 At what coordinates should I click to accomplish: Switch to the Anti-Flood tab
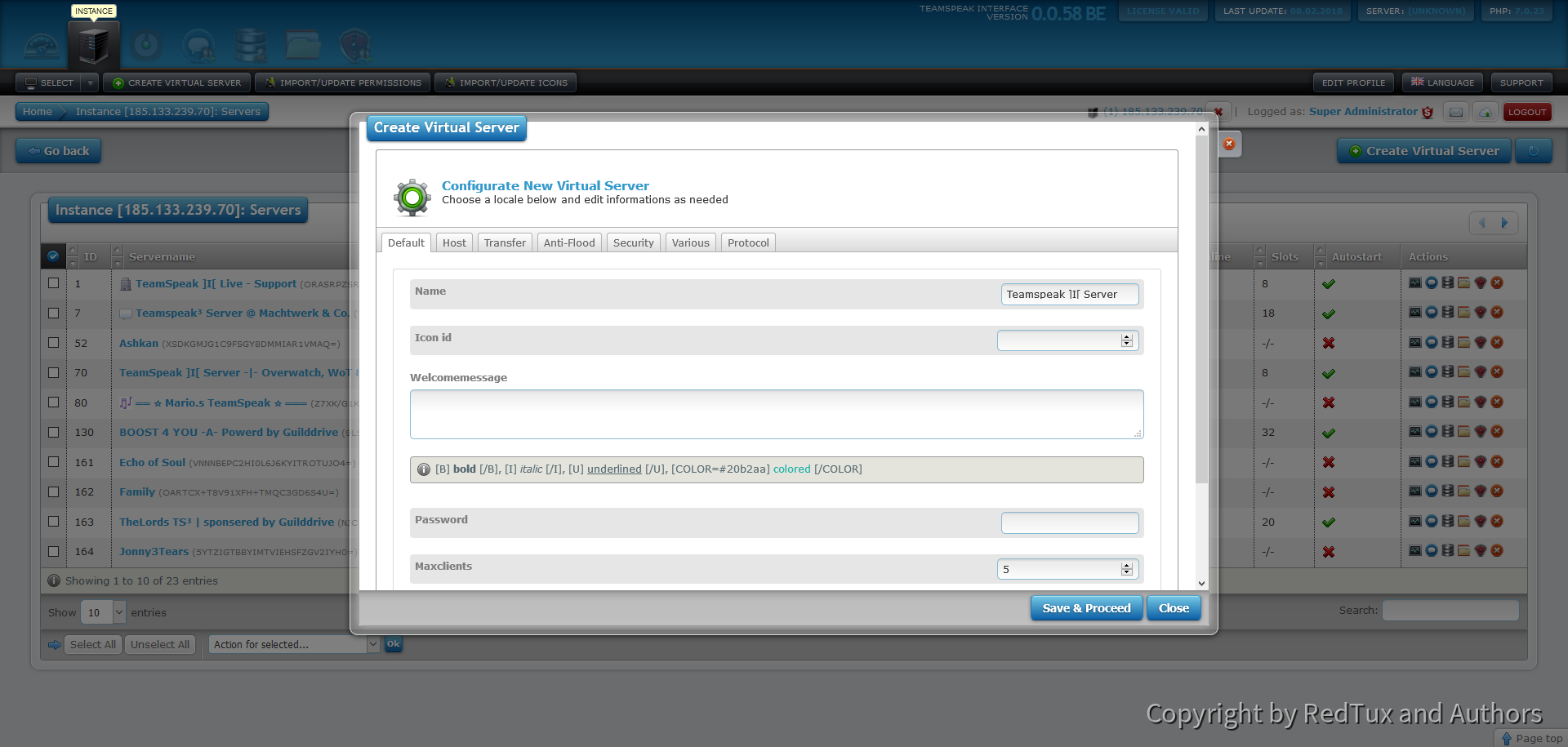tap(569, 242)
